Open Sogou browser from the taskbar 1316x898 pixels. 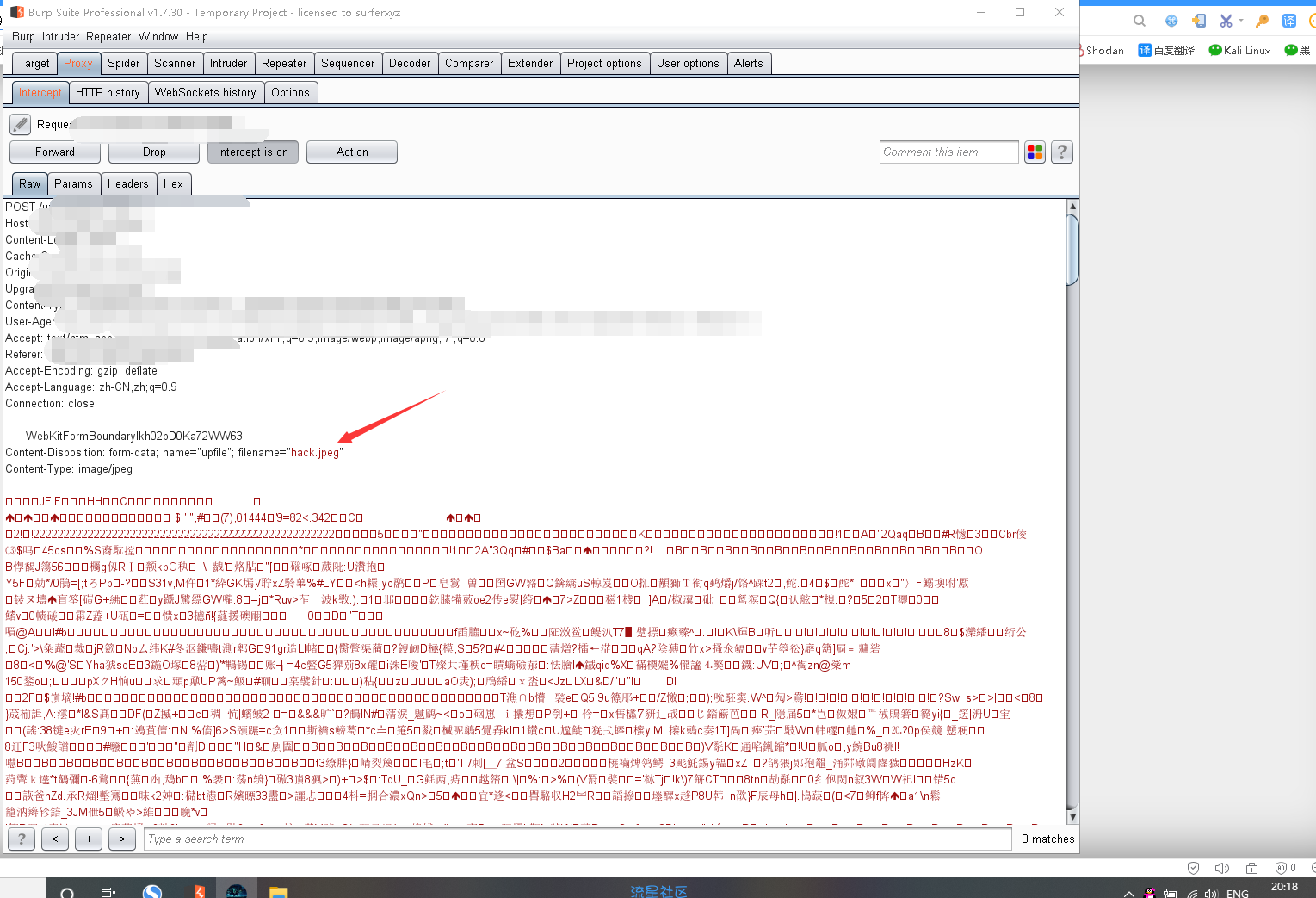[152, 892]
